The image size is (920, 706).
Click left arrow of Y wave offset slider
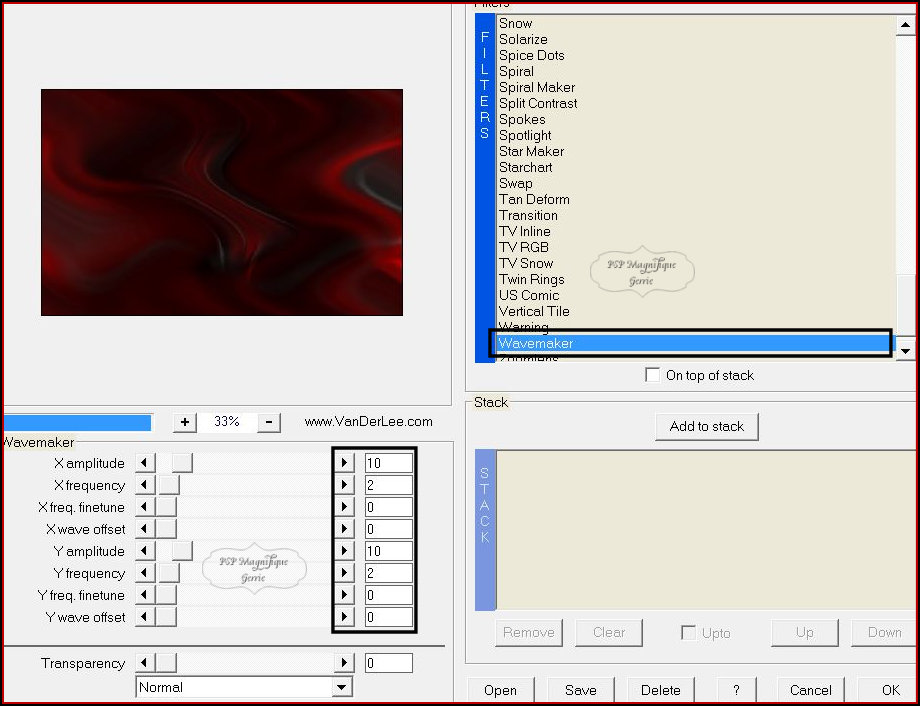point(145,617)
